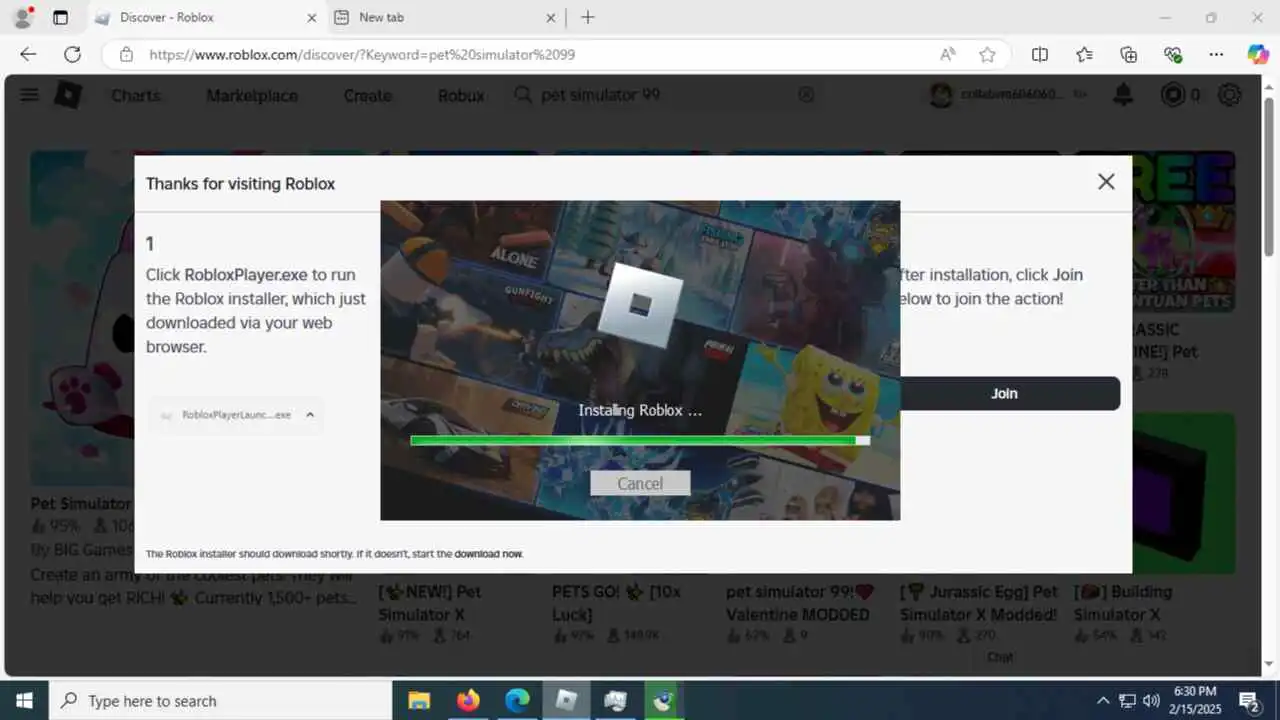This screenshot has height=720, width=1280.
Task: Launch the Copilot icon
Action: pyautogui.click(x=1258, y=55)
